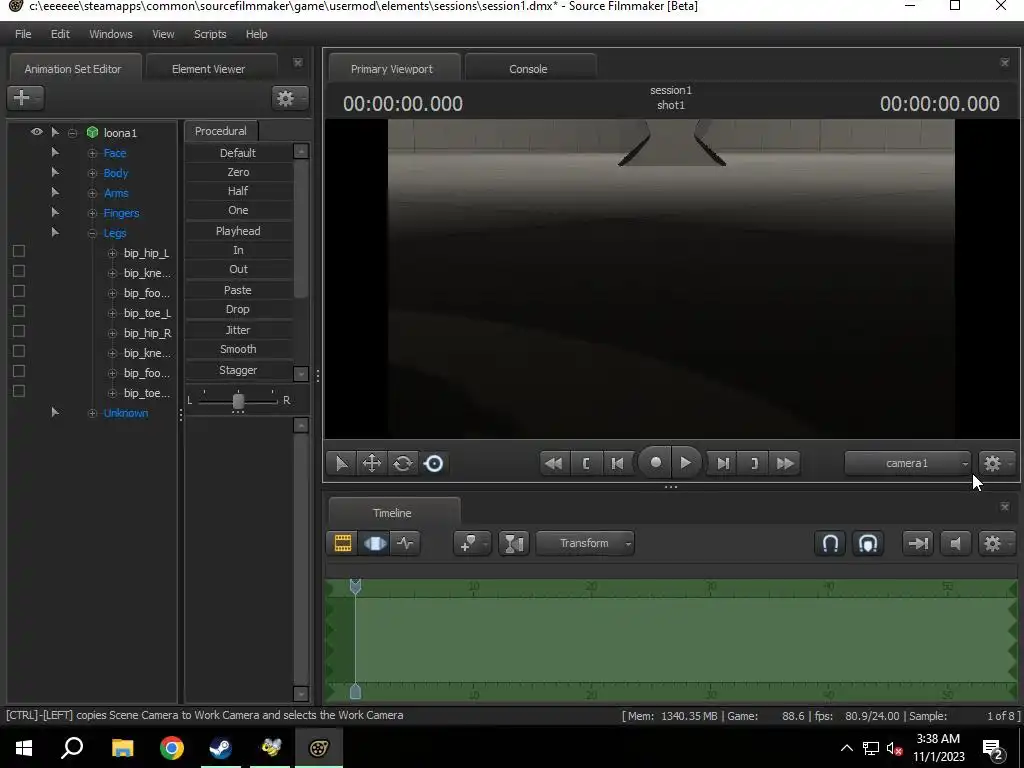This screenshot has width=1024, height=768.
Task: Click the Playhead preset button
Action: point(238,231)
